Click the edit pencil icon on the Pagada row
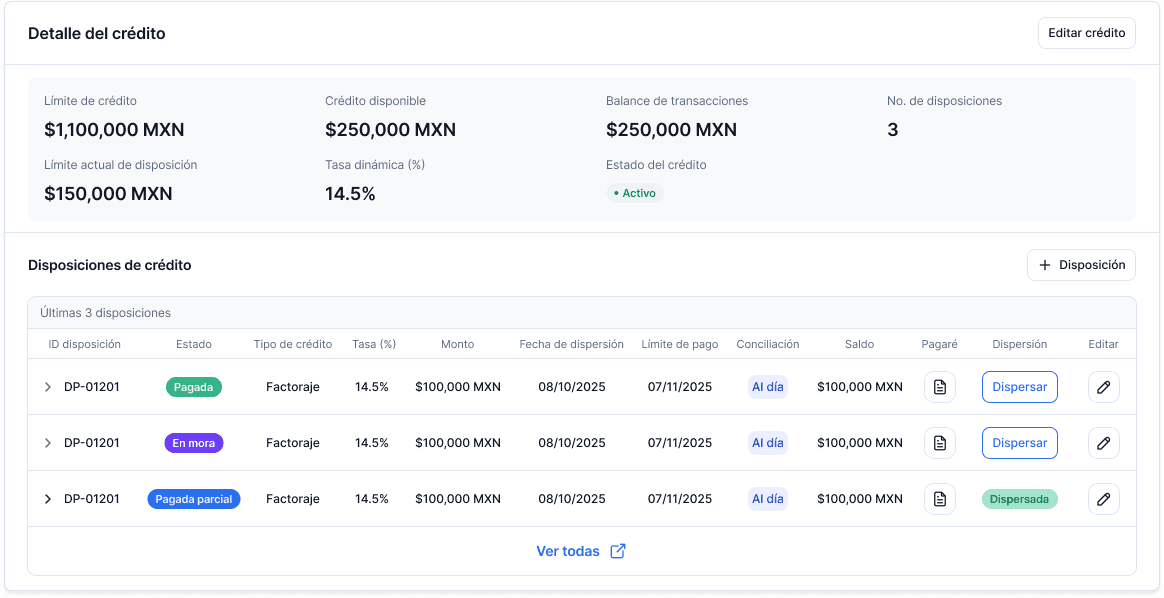1164x598 pixels. (1103, 387)
